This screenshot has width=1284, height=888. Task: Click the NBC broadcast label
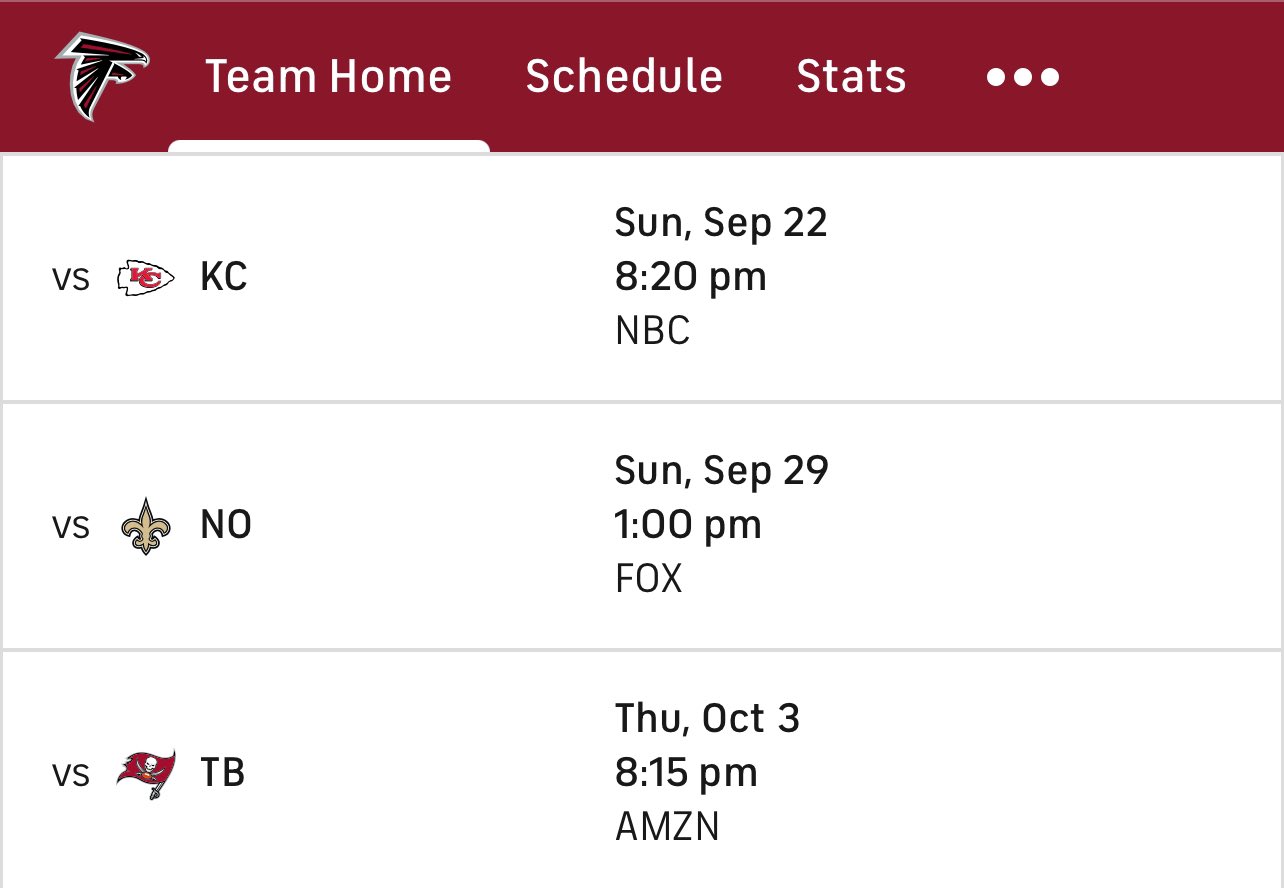pyautogui.click(x=652, y=331)
